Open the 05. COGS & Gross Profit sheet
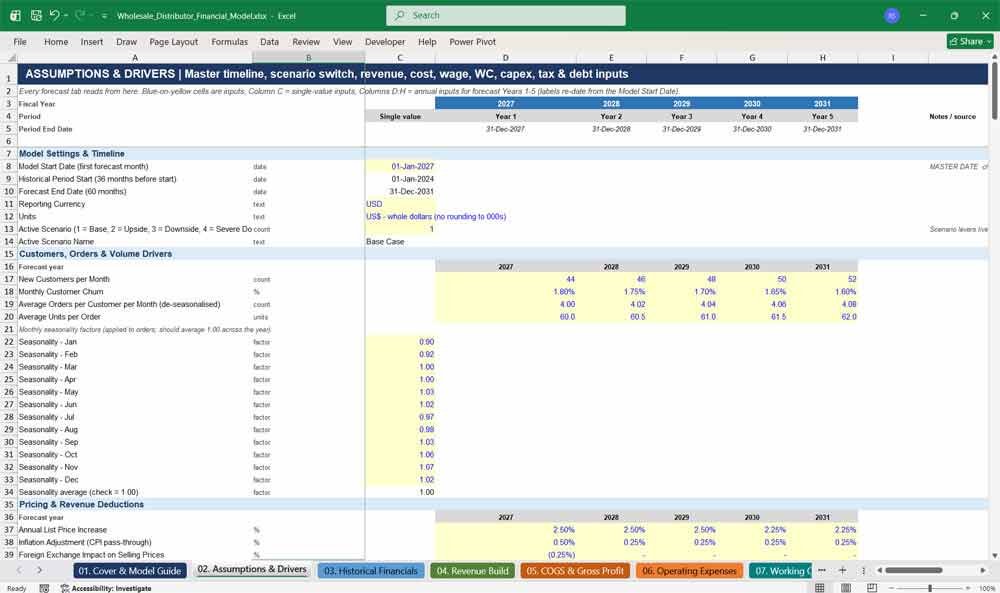 point(575,571)
